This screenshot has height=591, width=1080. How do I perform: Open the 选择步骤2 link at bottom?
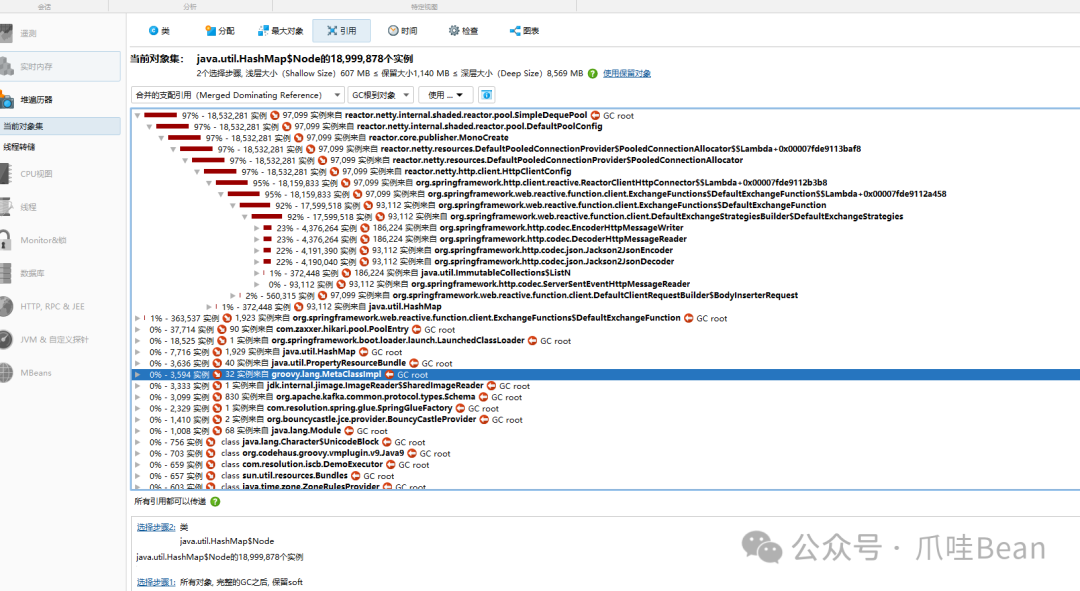pos(154,527)
